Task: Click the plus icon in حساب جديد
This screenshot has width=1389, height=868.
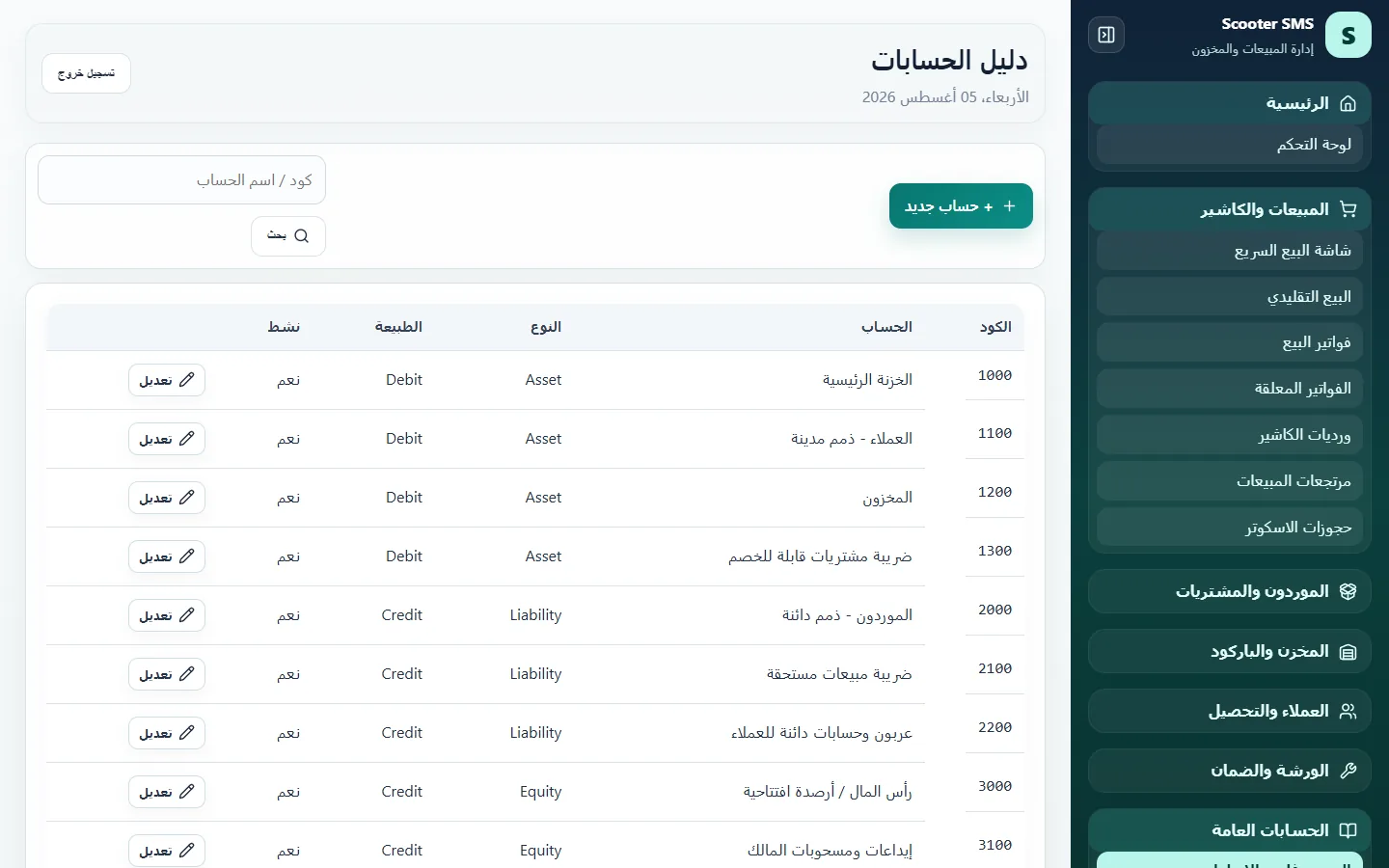Action: coord(1009,206)
